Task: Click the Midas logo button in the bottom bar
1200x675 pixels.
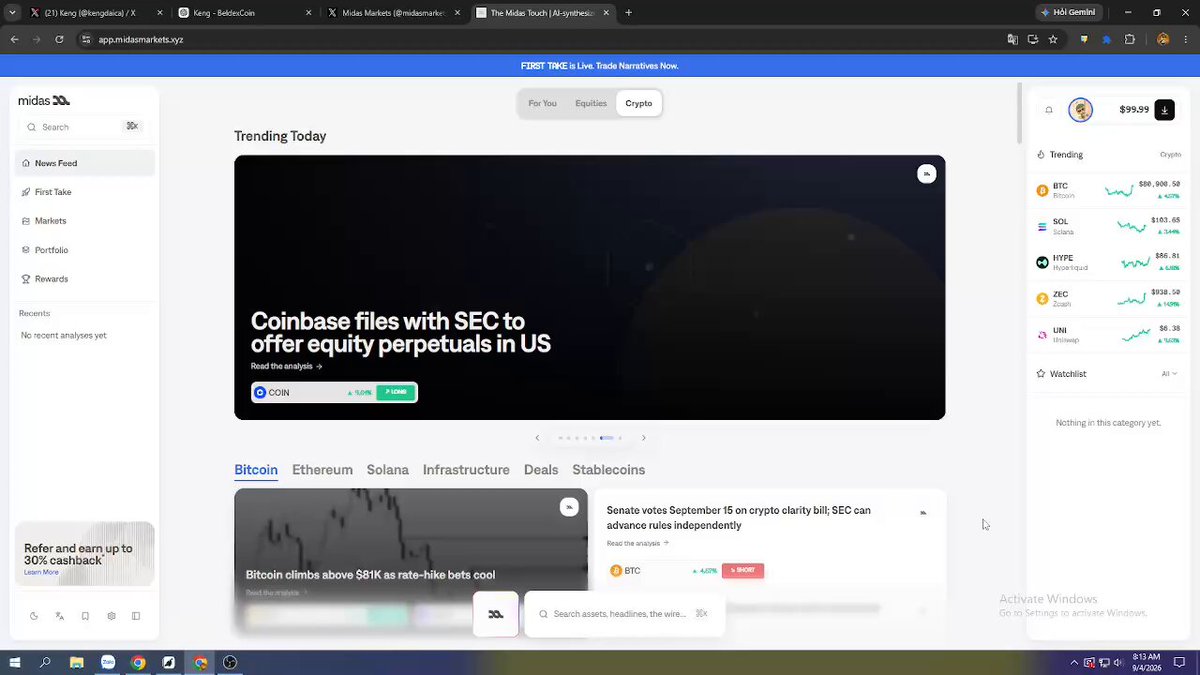Action: click(x=496, y=614)
